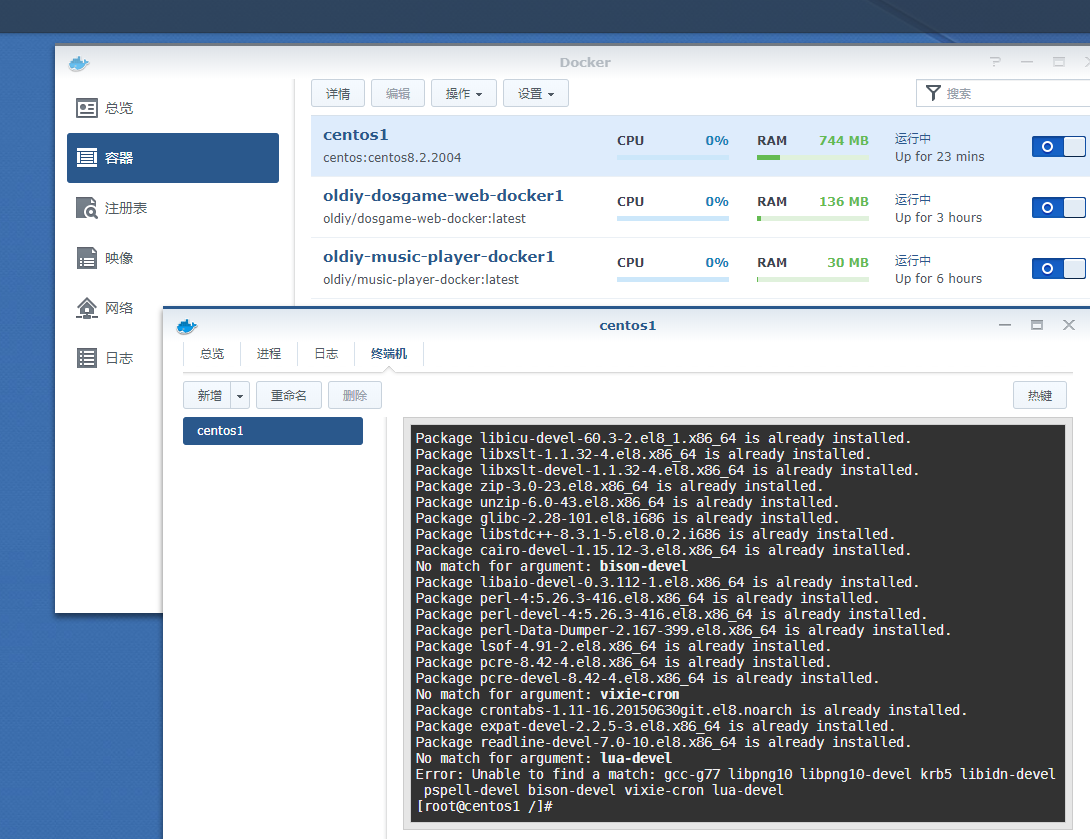Click the 删除 delete button
This screenshot has width=1090, height=839.
tap(355, 396)
